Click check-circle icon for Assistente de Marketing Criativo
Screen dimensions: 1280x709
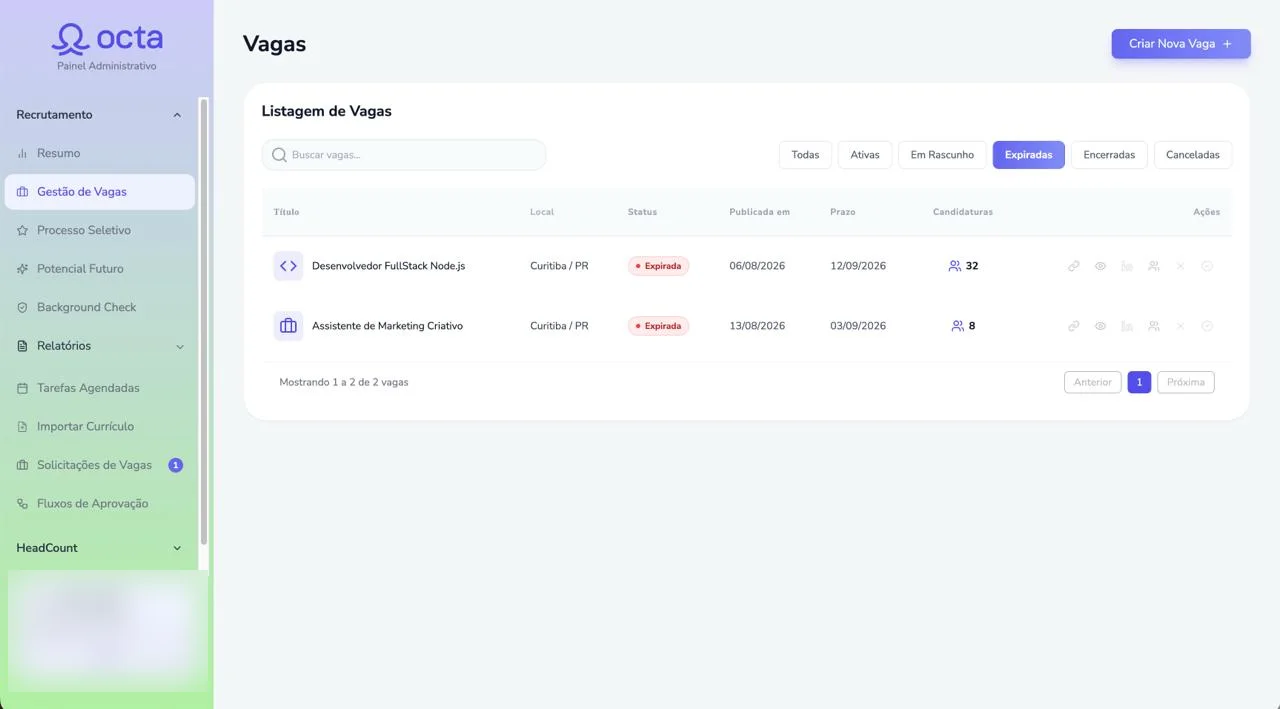(1207, 326)
